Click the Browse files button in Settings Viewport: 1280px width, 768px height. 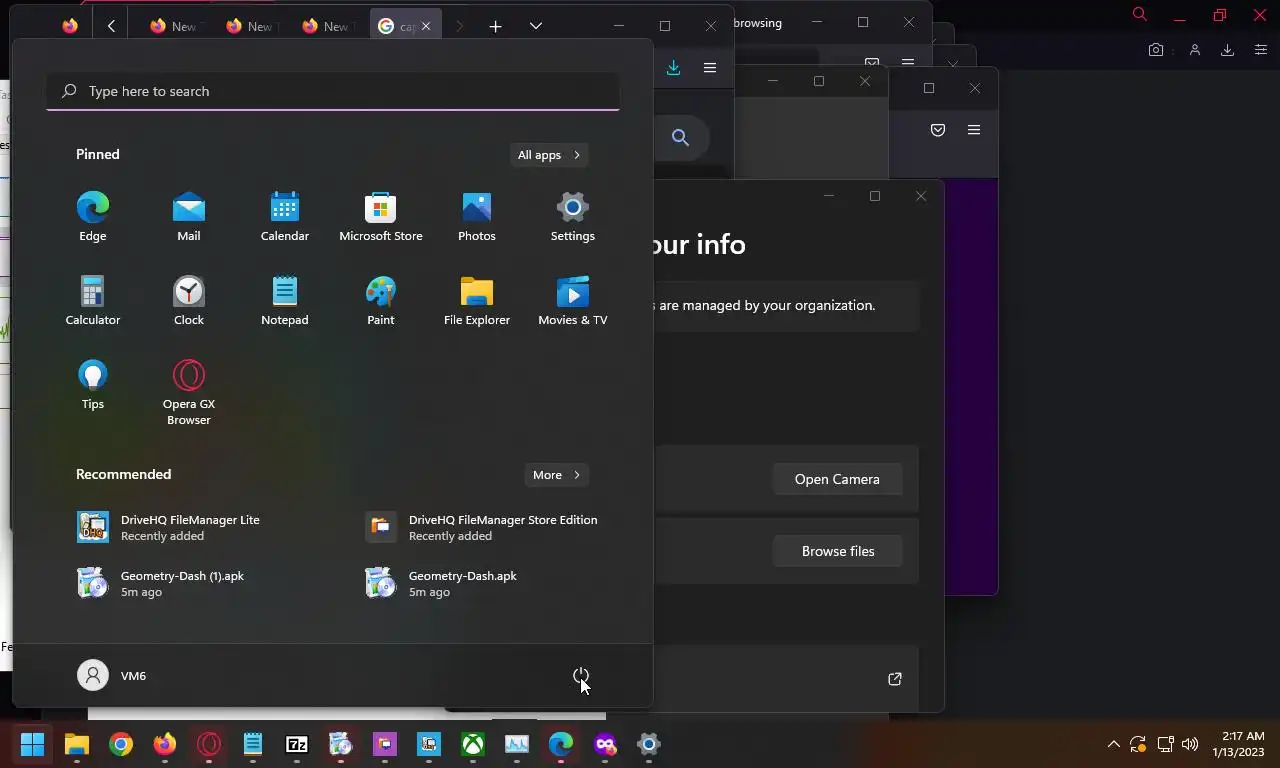838,551
